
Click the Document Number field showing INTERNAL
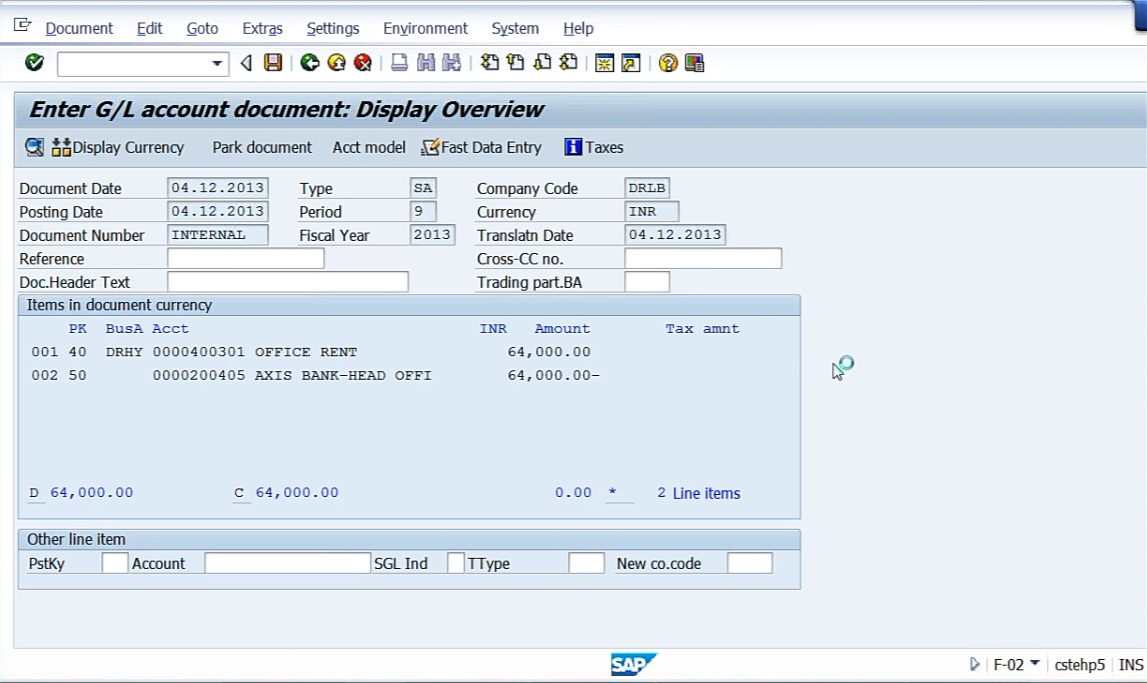tap(218, 235)
